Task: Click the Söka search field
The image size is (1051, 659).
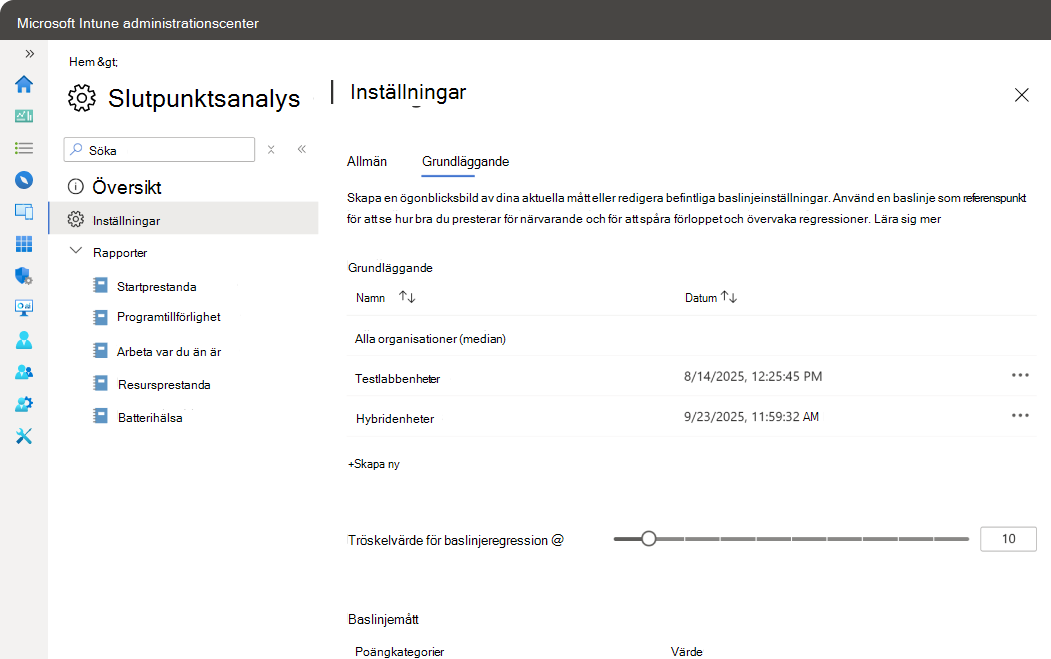Action: tap(160, 149)
